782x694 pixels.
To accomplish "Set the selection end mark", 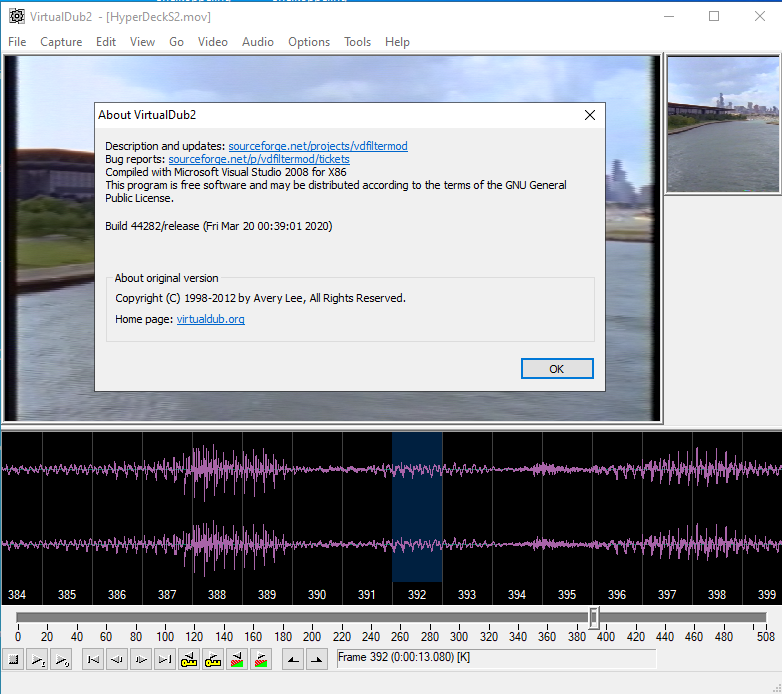I will pyautogui.click(x=316, y=659).
